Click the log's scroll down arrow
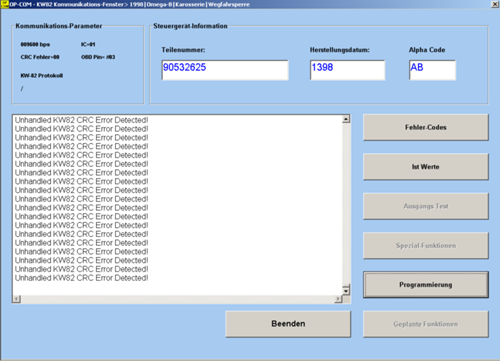 pyautogui.click(x=346, y=291)
